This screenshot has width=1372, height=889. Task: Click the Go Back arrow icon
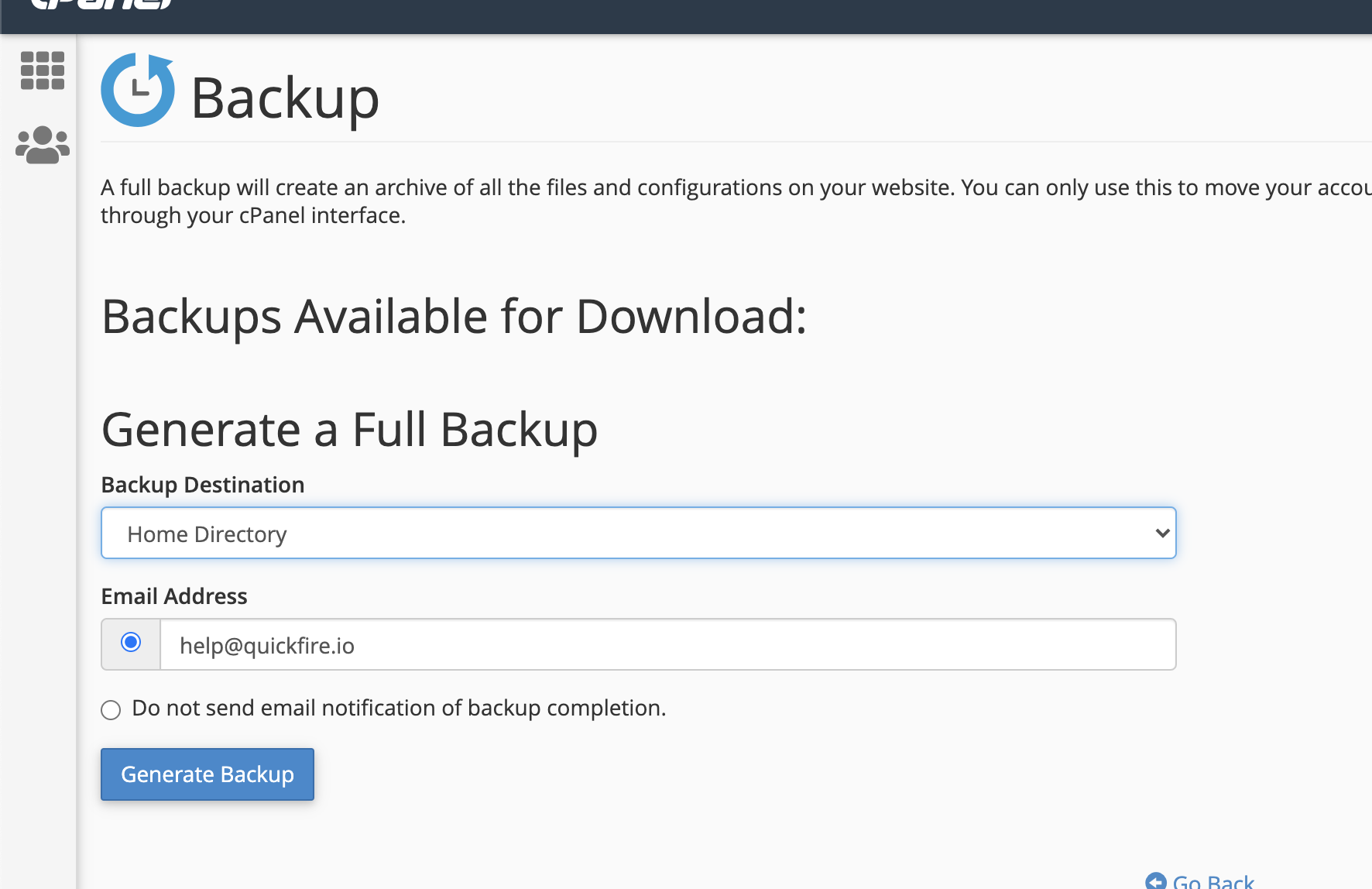(1156, 881)
